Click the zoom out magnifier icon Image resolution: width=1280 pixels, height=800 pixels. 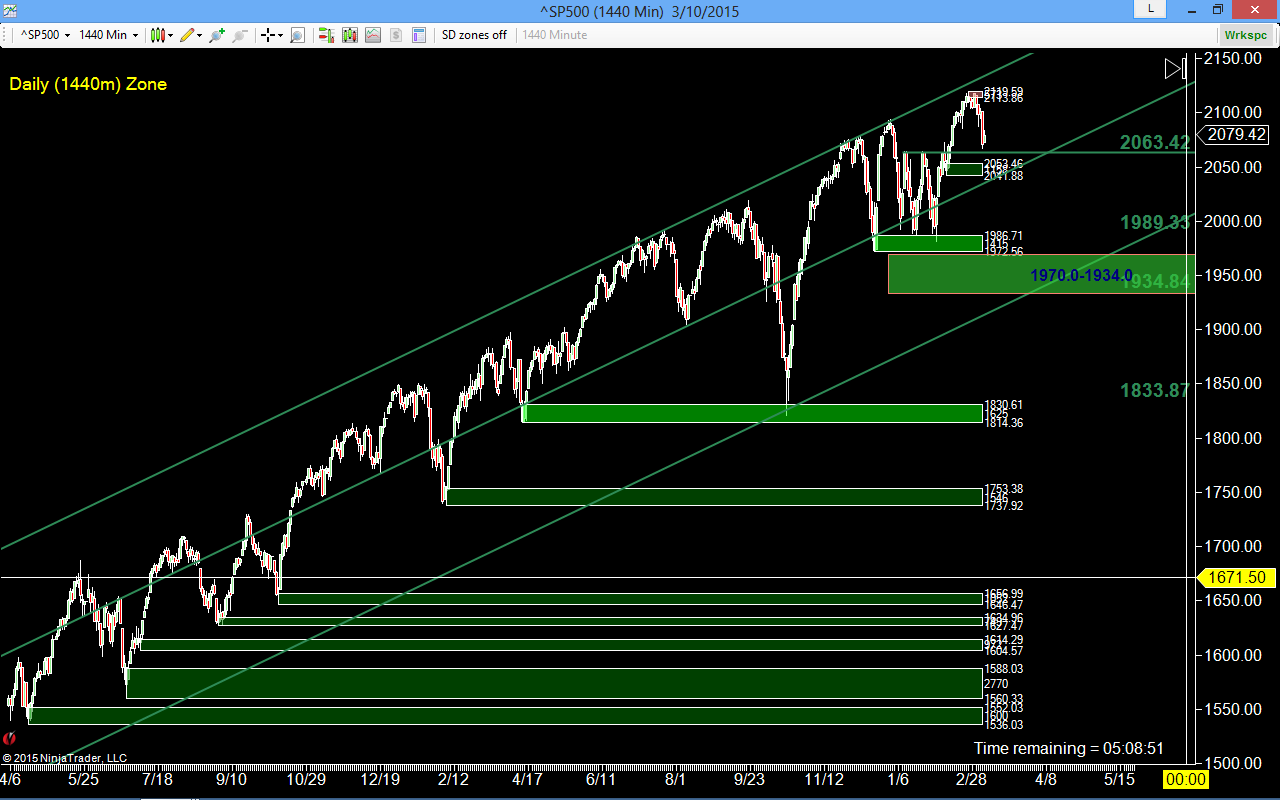coord(240,35)
